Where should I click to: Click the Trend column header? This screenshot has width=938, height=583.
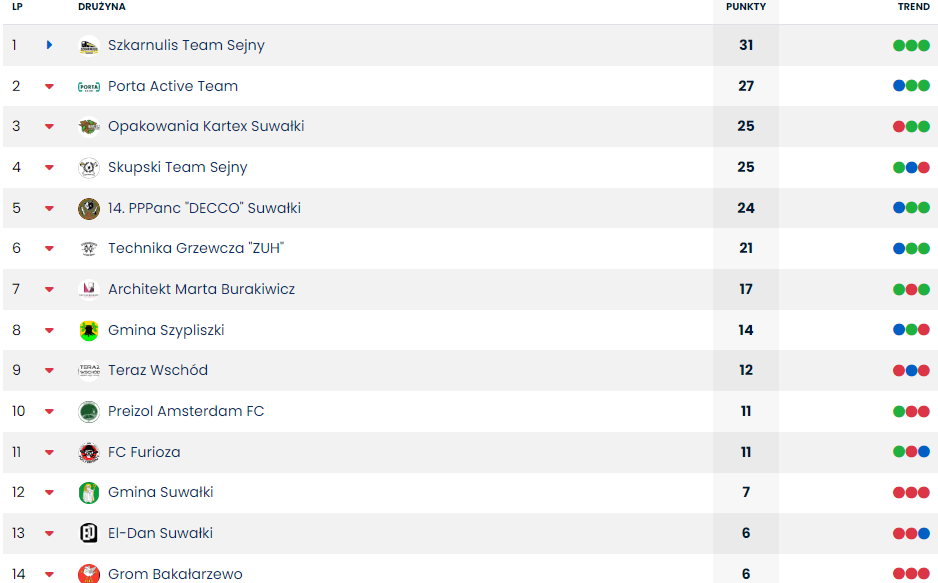[913, 6]
